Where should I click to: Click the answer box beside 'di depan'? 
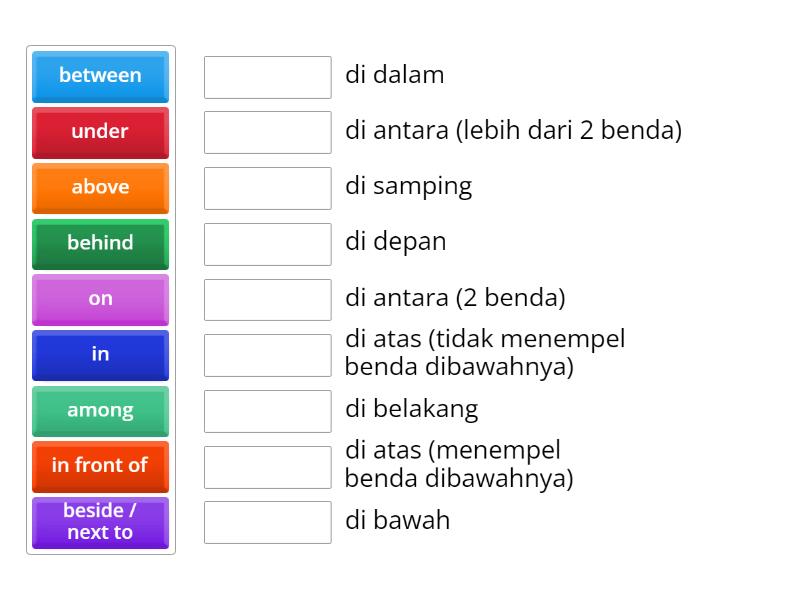pyautogui.click(x=267, y=244)
